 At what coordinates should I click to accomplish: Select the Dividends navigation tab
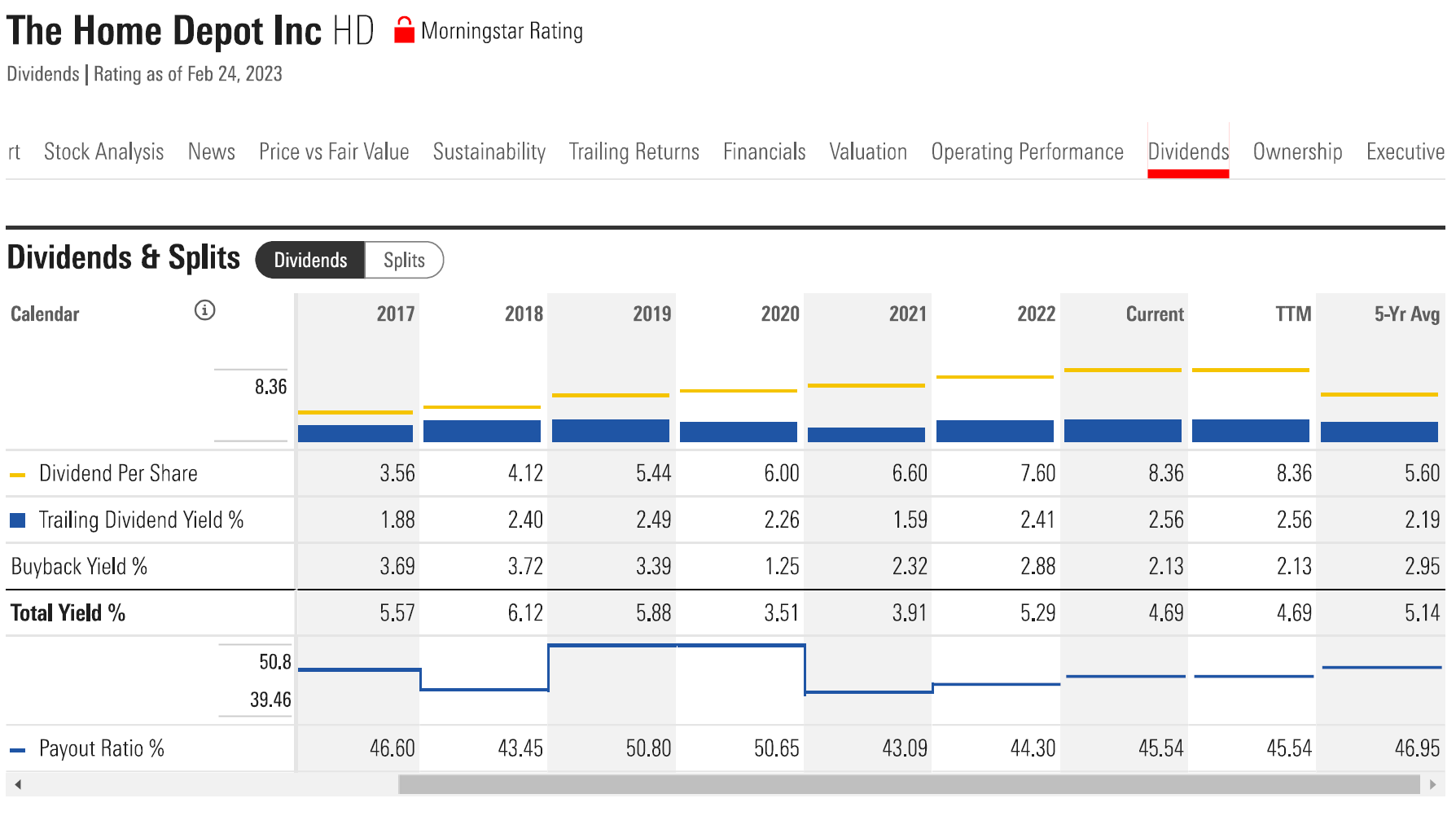[1188, 151]
